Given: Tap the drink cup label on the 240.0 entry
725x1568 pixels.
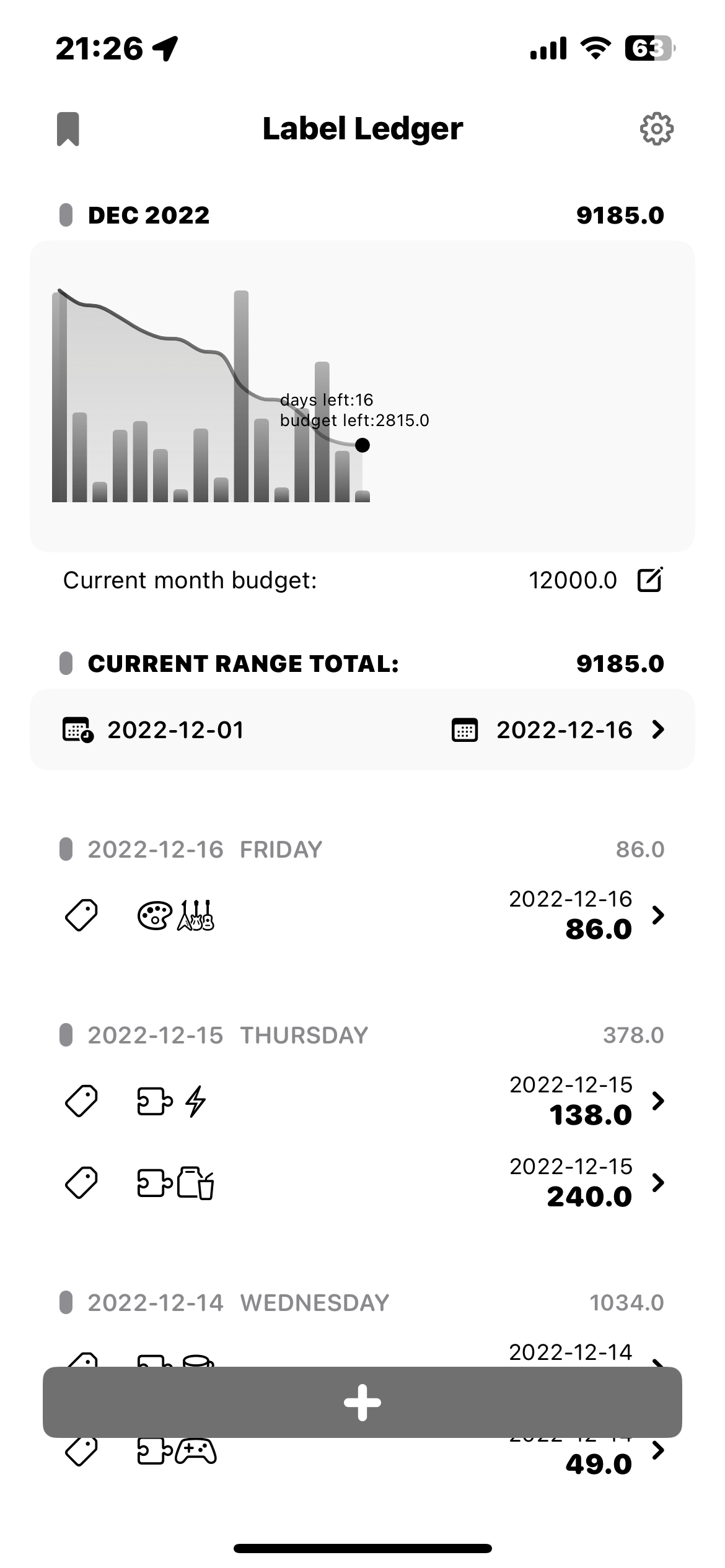Looking at the screenshot, I should 196,1183.
